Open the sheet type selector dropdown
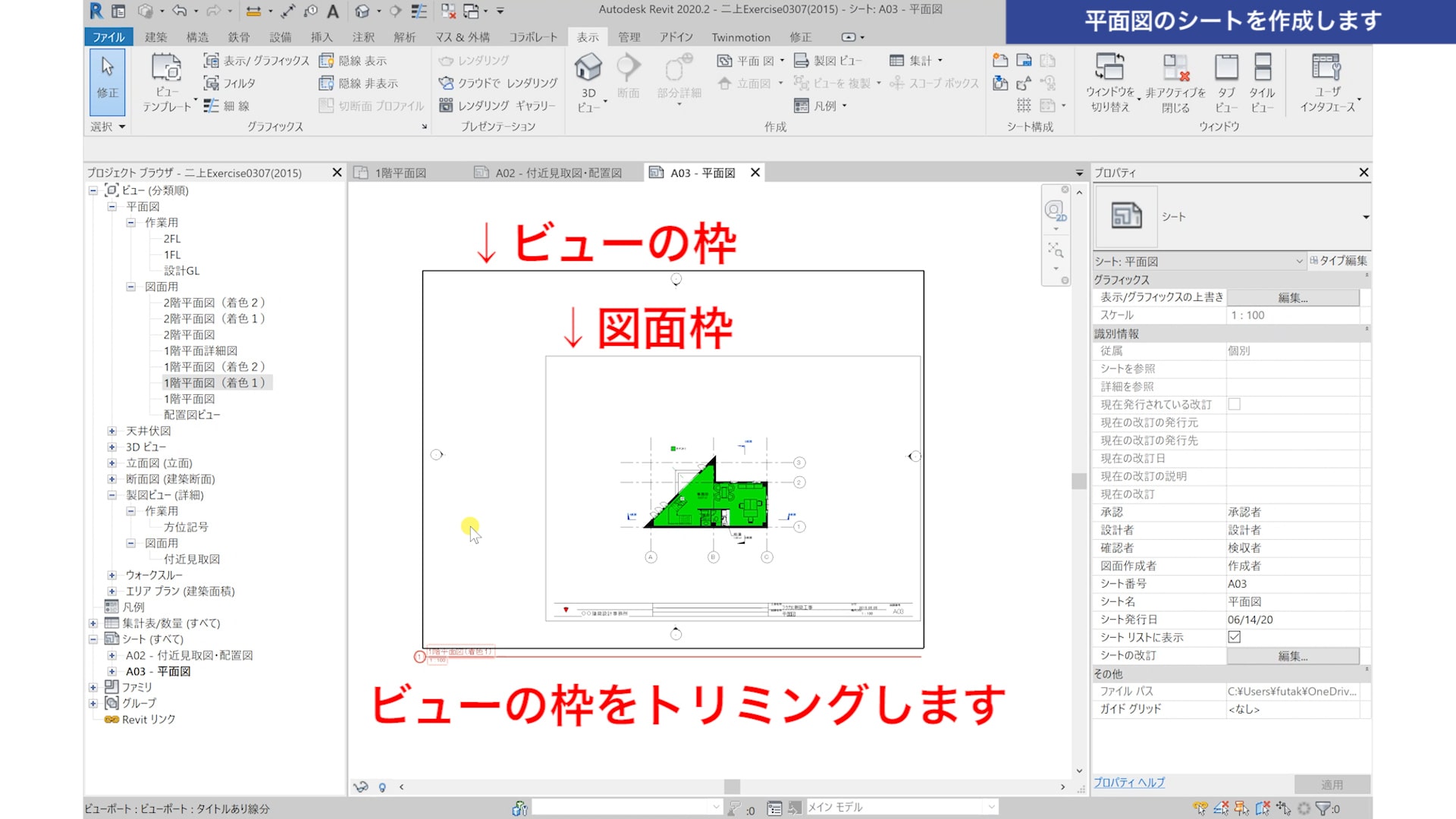 pos(1365,218)
